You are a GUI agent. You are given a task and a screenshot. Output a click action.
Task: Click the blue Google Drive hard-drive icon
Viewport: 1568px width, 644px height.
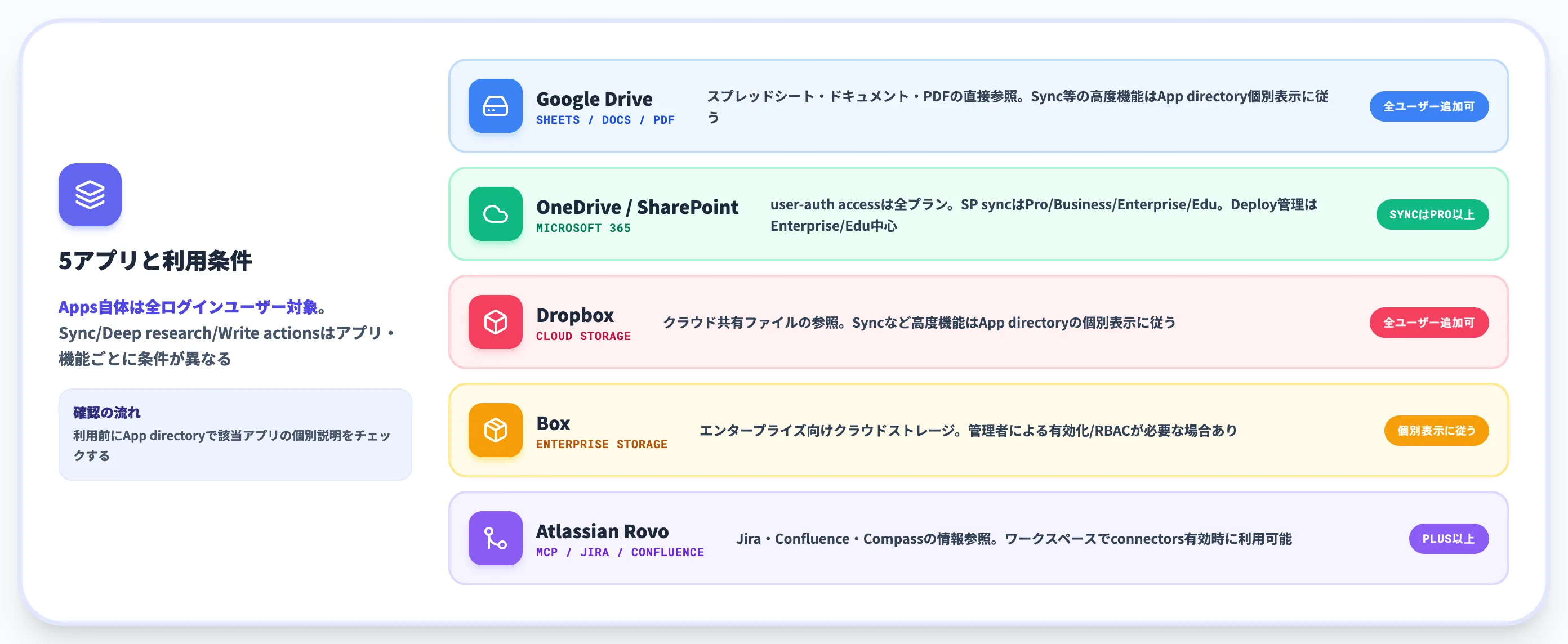coord(496,106)
